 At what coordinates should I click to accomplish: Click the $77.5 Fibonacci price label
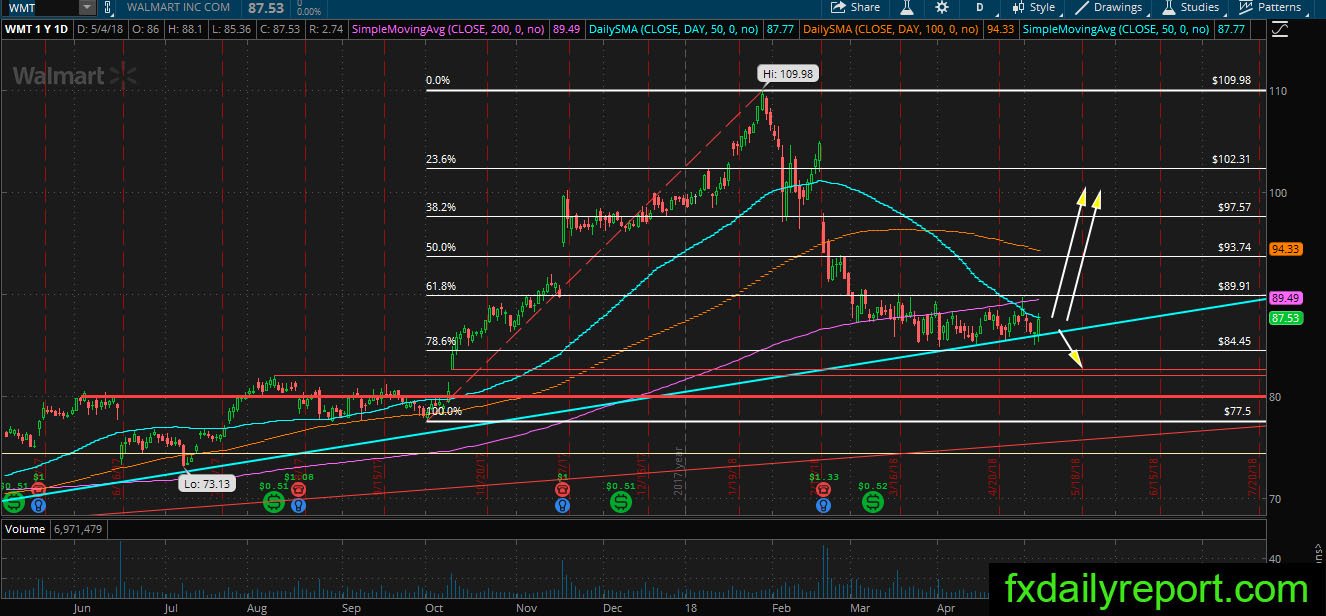1238,411
